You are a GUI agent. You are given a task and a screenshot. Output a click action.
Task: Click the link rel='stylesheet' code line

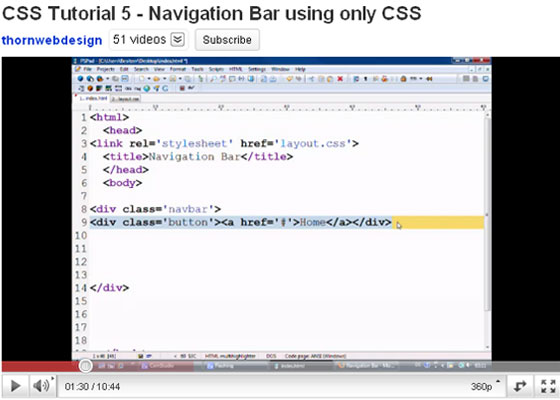[x=224, y=144]
